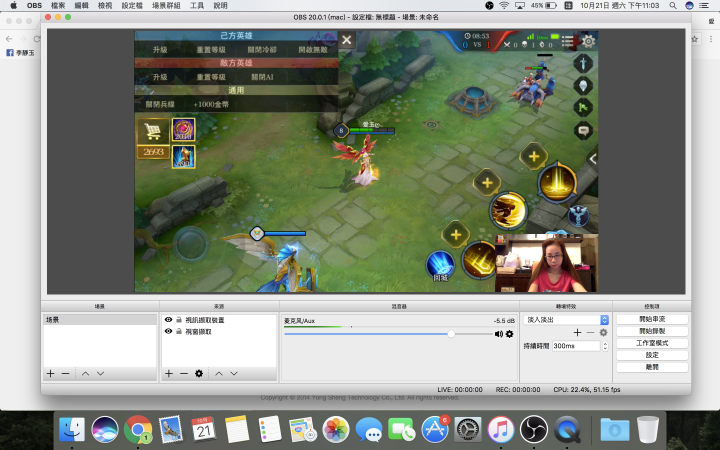
Task: Open the 場景群組 menu
Action: 166,6
